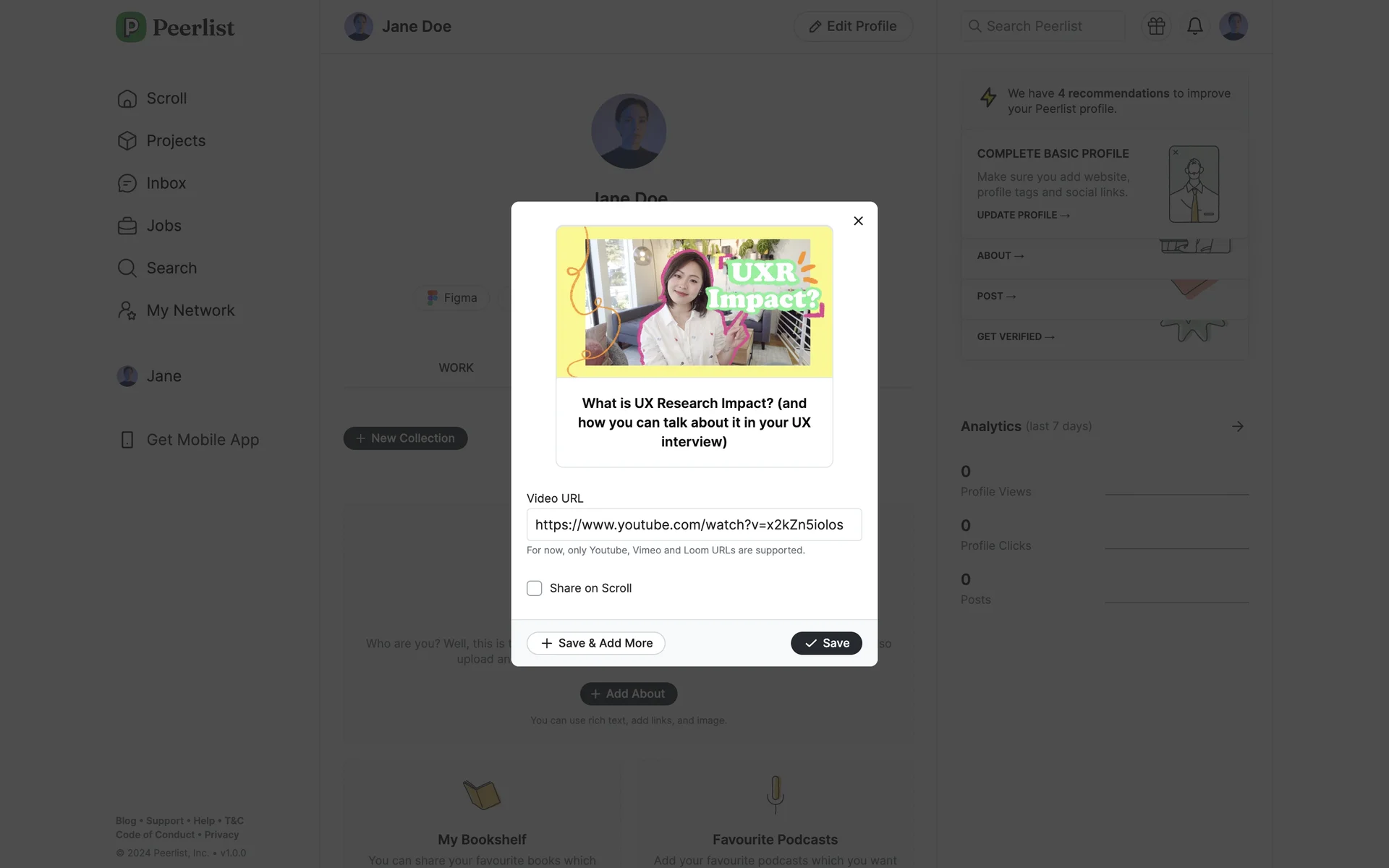Screen dimensions: 1389x868
Task: Switch to the WORK tab
Action: click(456, 367)
